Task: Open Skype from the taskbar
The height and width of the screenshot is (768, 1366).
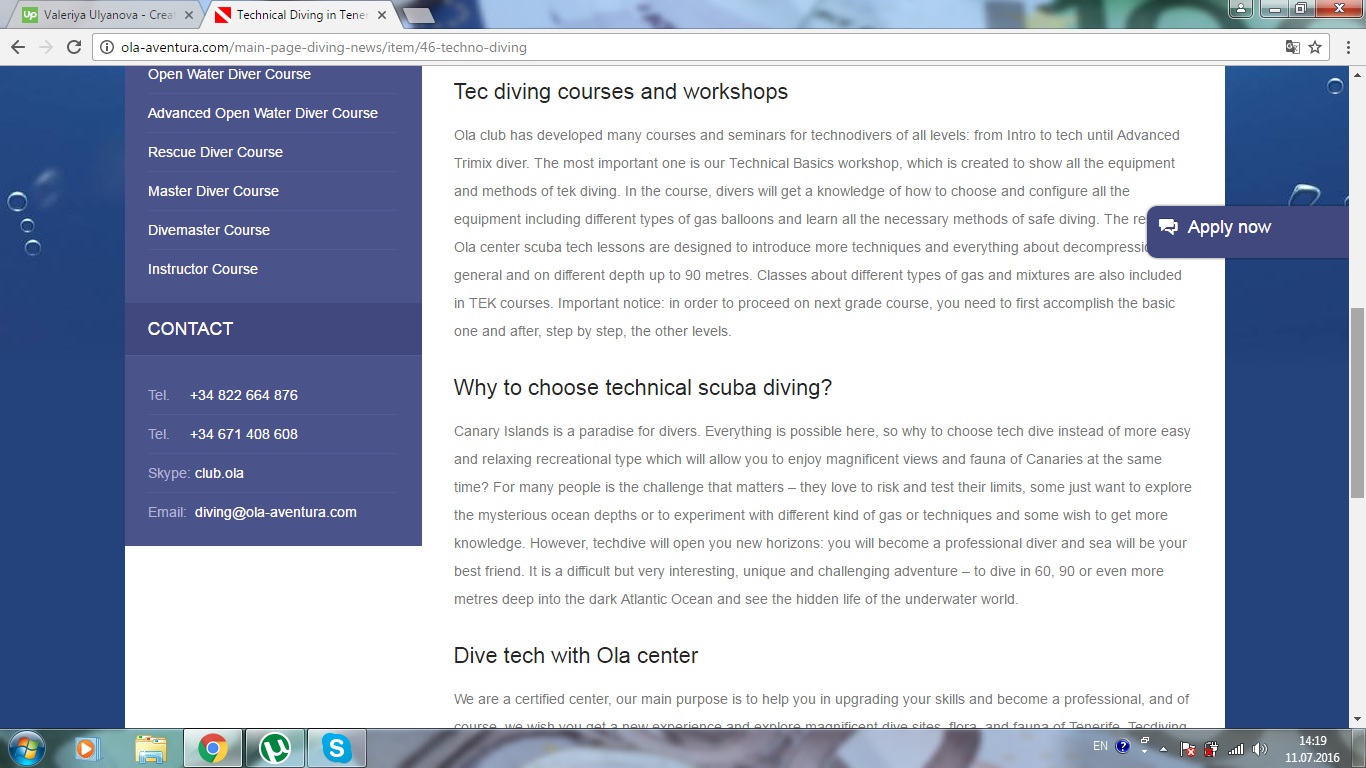Action: pos(337,748)
